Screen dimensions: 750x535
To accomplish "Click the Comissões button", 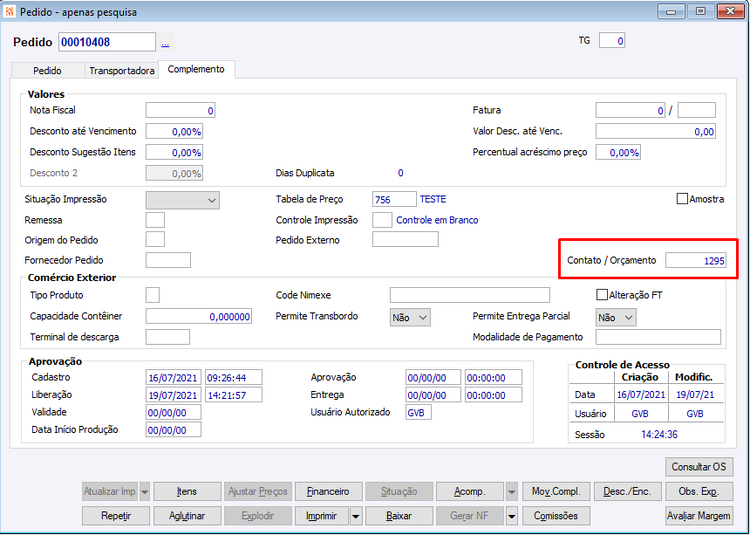I will point(556,516).
